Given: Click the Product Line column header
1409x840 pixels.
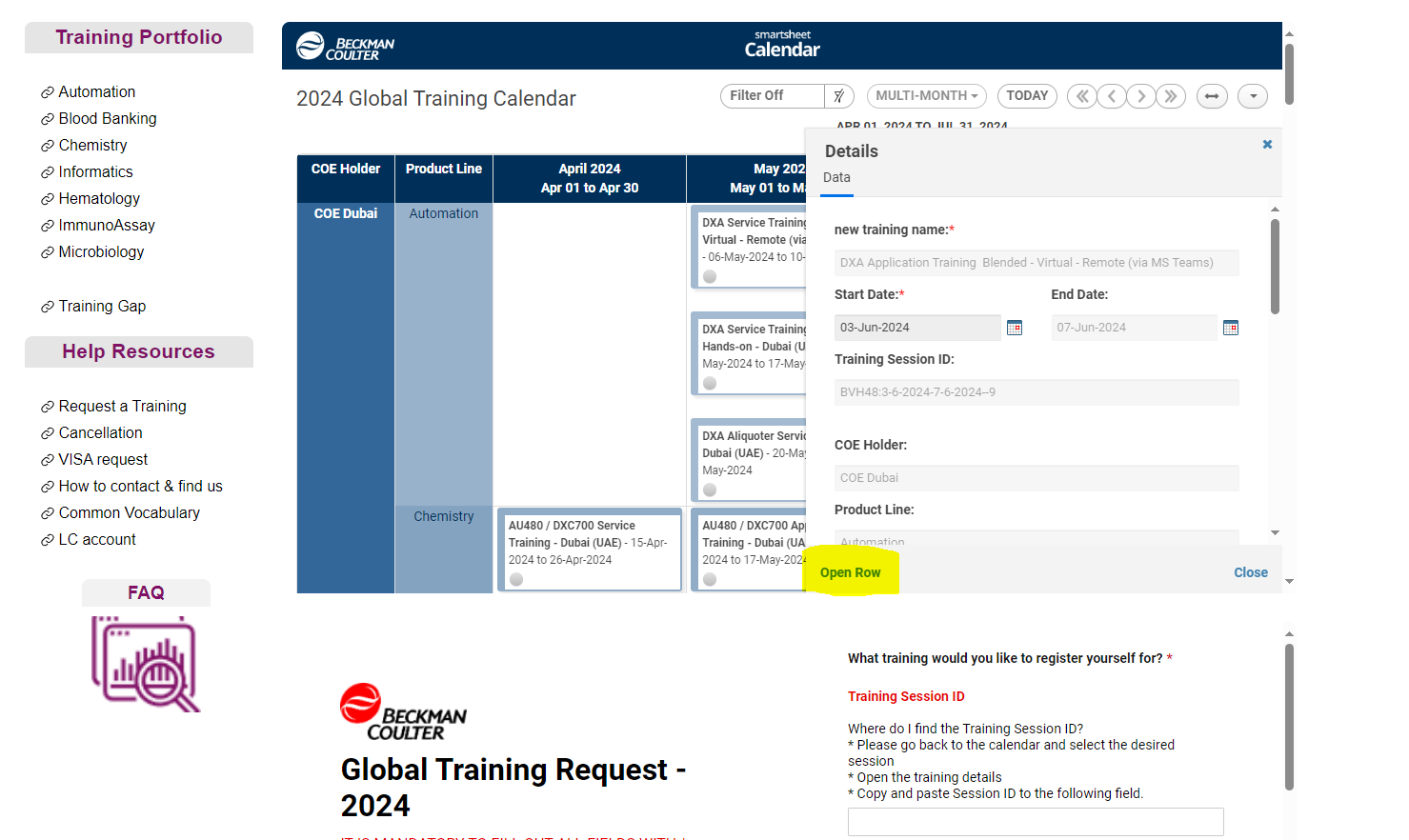Looking at the screenshot, I should pyautogui.click(x=444, y=178).
